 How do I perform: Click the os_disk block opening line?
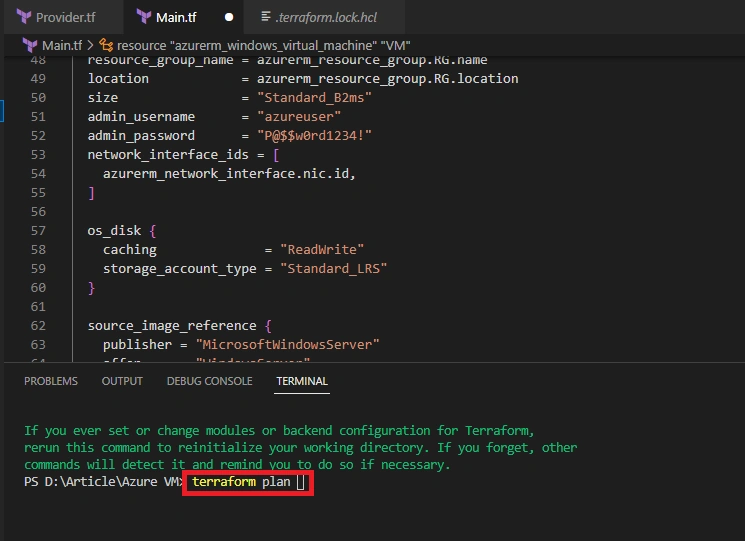click(122, 231)
